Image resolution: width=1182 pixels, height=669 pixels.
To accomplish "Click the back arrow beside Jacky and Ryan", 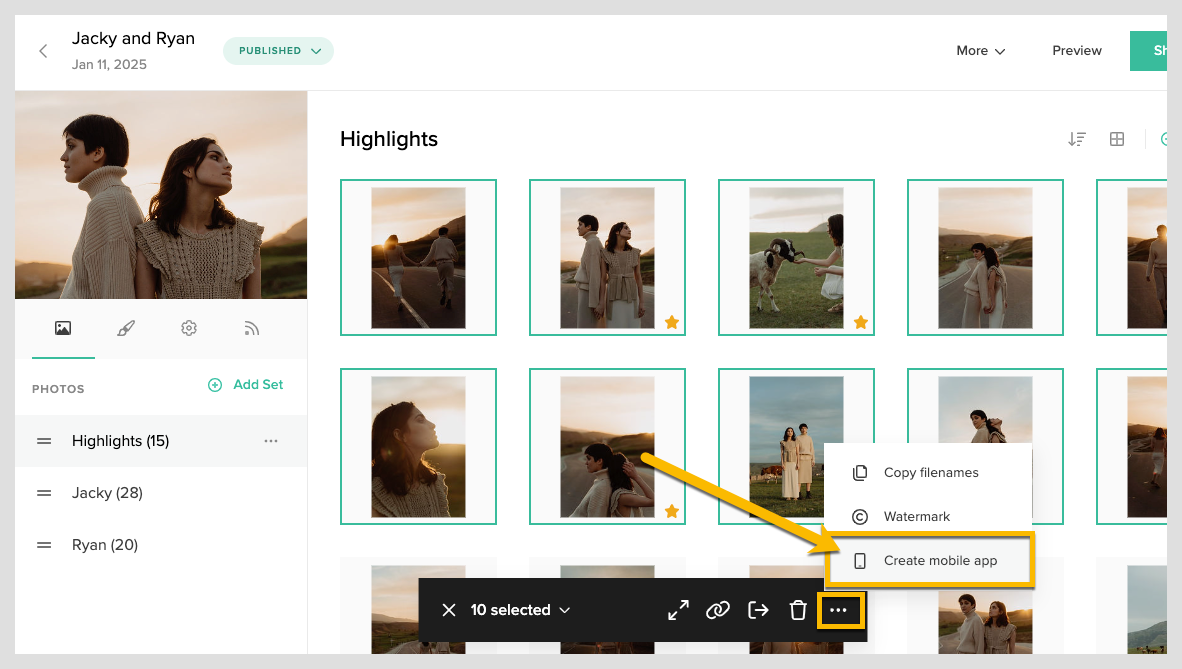I will [43, 51].
